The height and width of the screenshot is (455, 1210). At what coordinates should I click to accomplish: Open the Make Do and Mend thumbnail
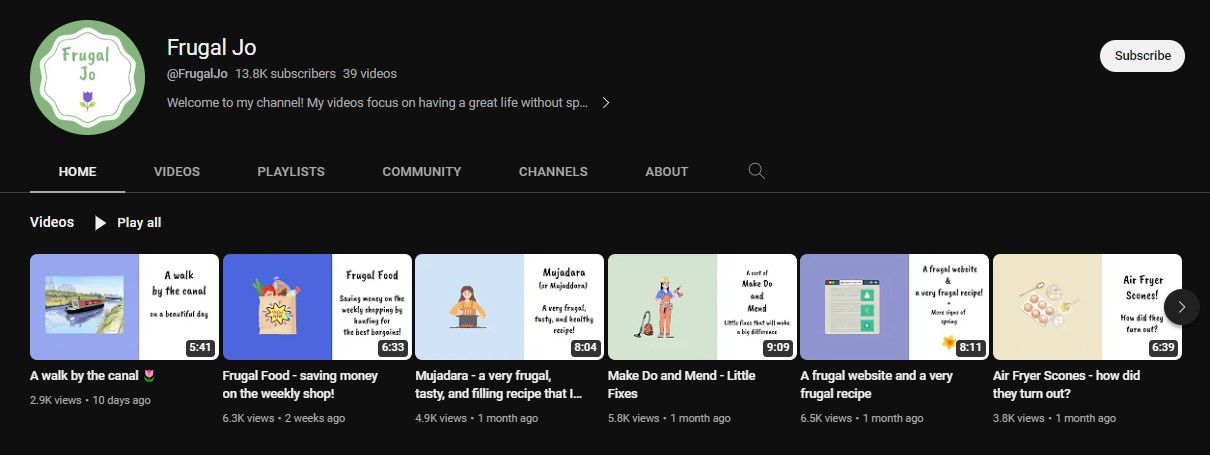click(702, 307)
